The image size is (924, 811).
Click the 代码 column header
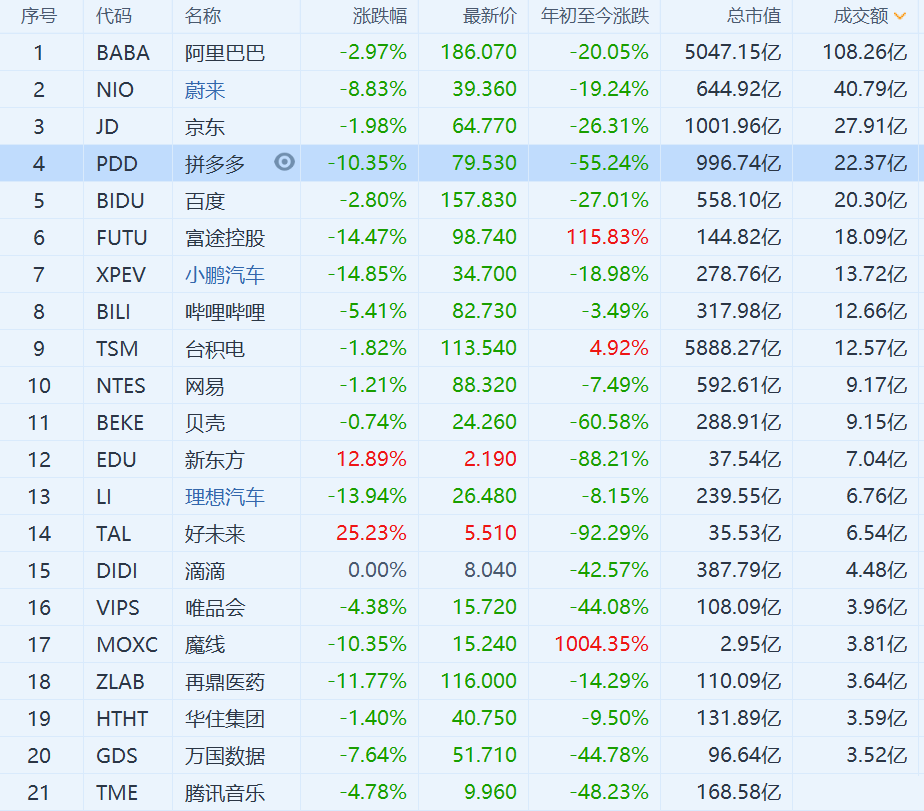click(114, 16)
